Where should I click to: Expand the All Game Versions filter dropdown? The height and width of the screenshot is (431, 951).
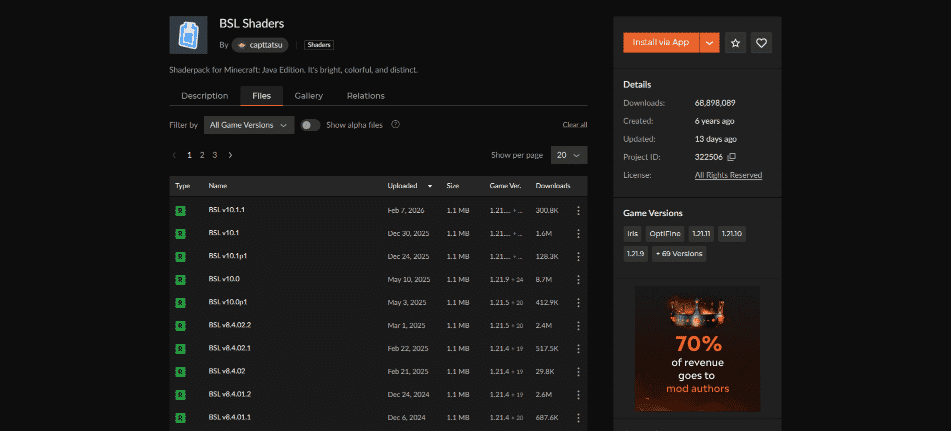[249, 125]
